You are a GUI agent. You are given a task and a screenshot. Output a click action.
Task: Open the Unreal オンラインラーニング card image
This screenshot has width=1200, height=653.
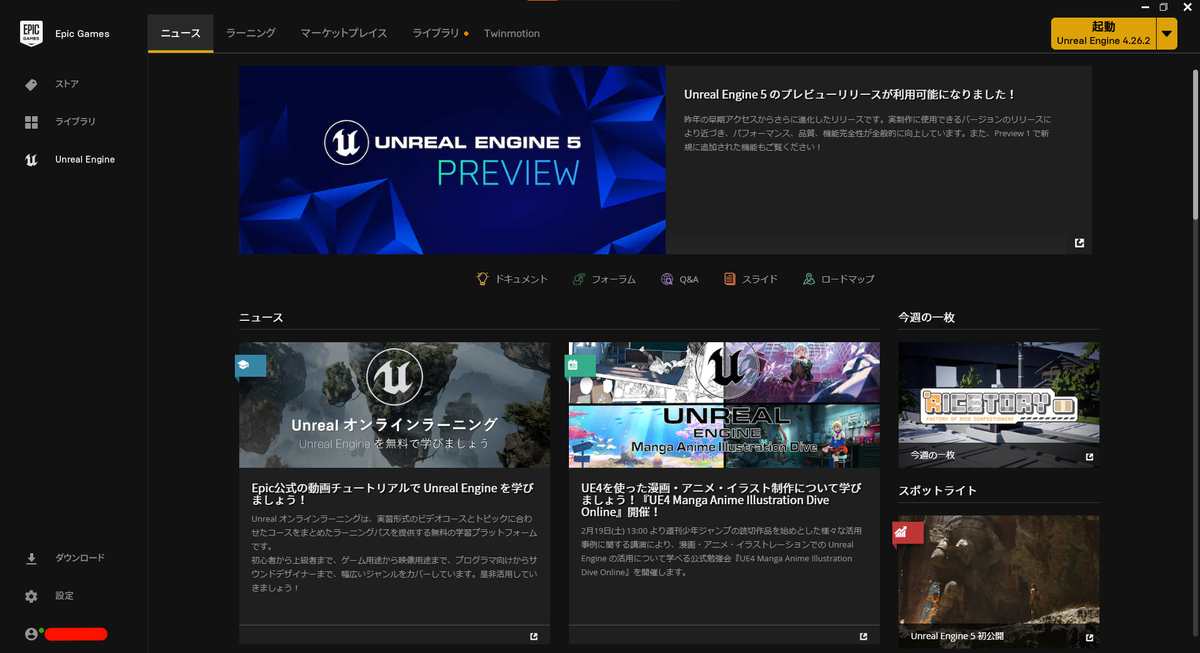pyautogui.click(x=394, y=405)
